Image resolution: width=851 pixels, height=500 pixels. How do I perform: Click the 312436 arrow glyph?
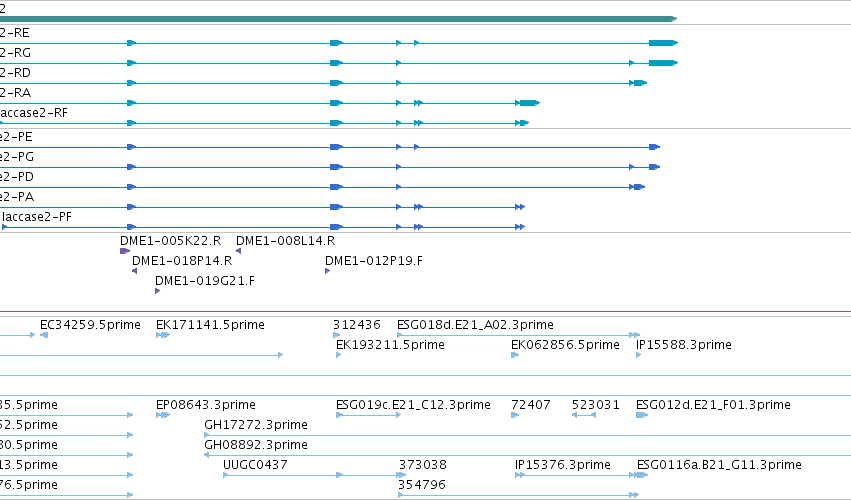pos(336,335)
